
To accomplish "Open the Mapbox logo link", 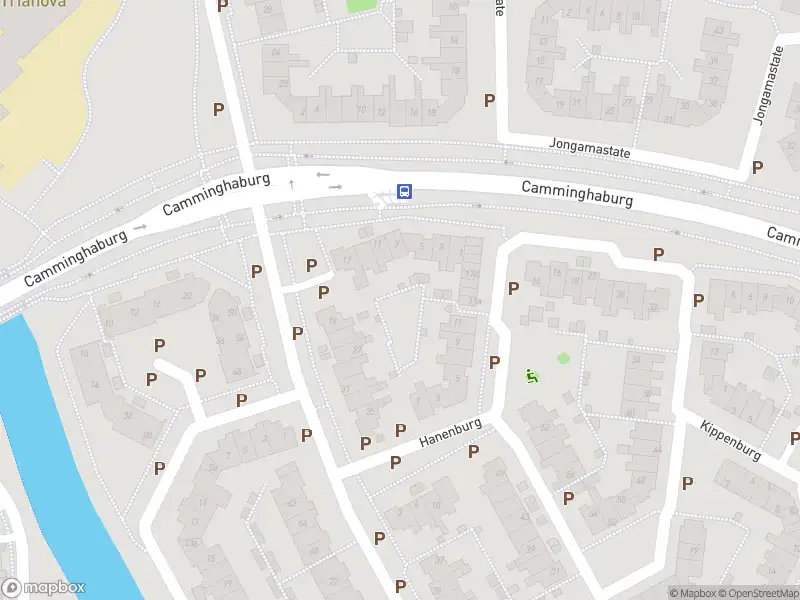I will [x=43, y=588].
